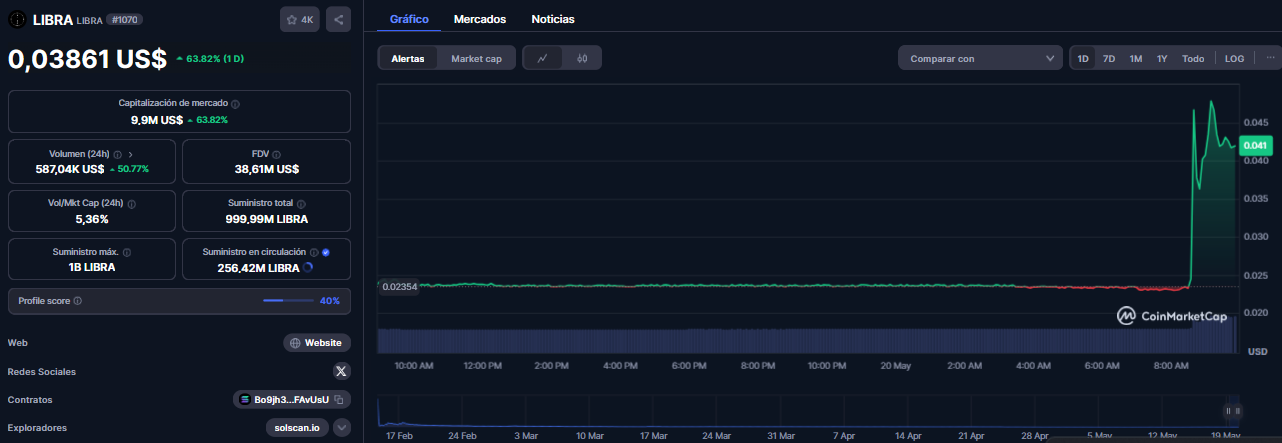1282x443 pixels.
Task: Expand more explorers next to solscan.io
Action: pyautogui.click(x=342, y=428)
